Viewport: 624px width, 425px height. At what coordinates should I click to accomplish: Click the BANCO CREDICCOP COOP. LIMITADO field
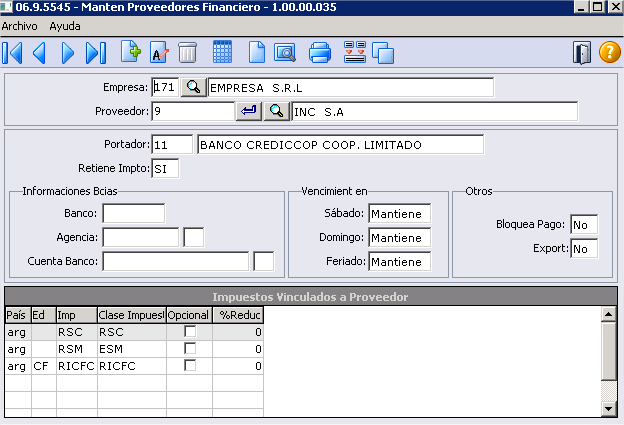pyautogui.click(x=341, y=144)
